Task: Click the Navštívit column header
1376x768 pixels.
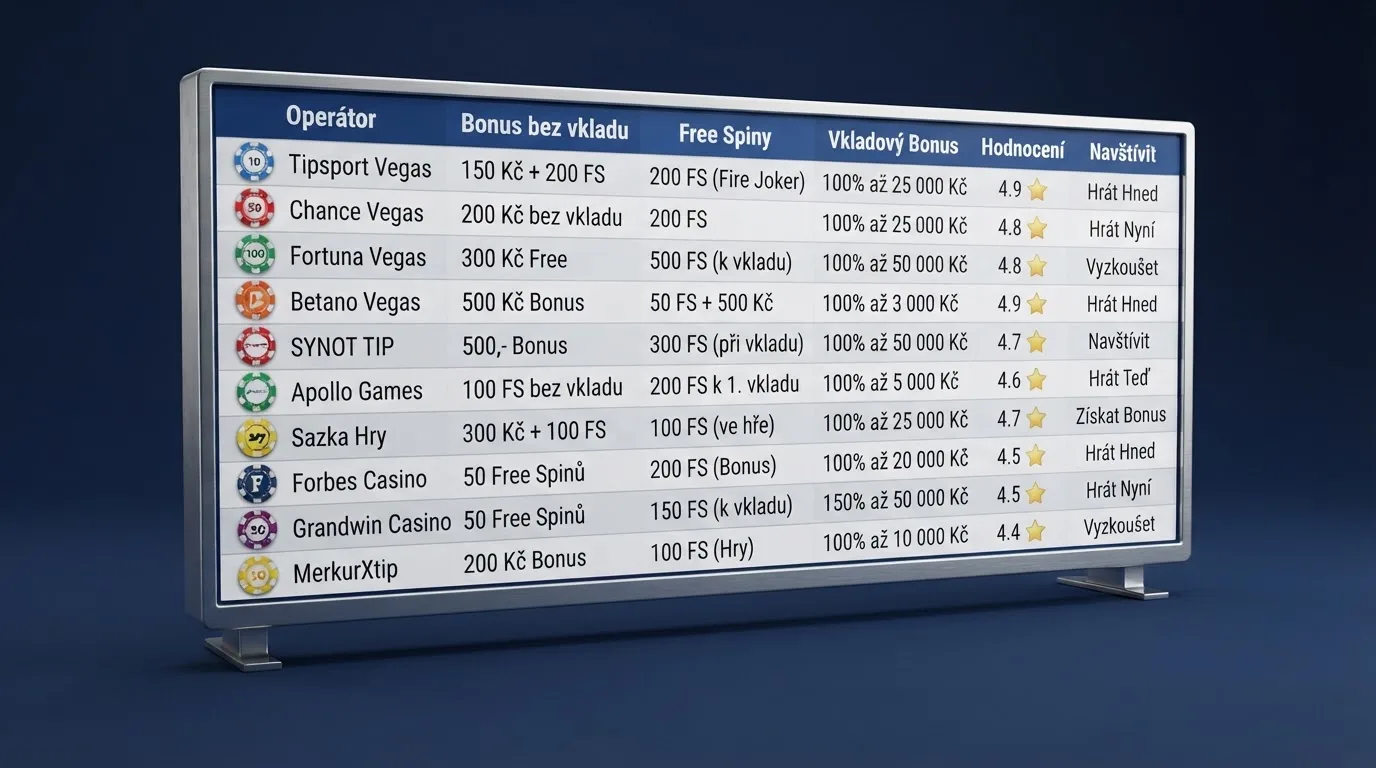Action: (1123, 153)
